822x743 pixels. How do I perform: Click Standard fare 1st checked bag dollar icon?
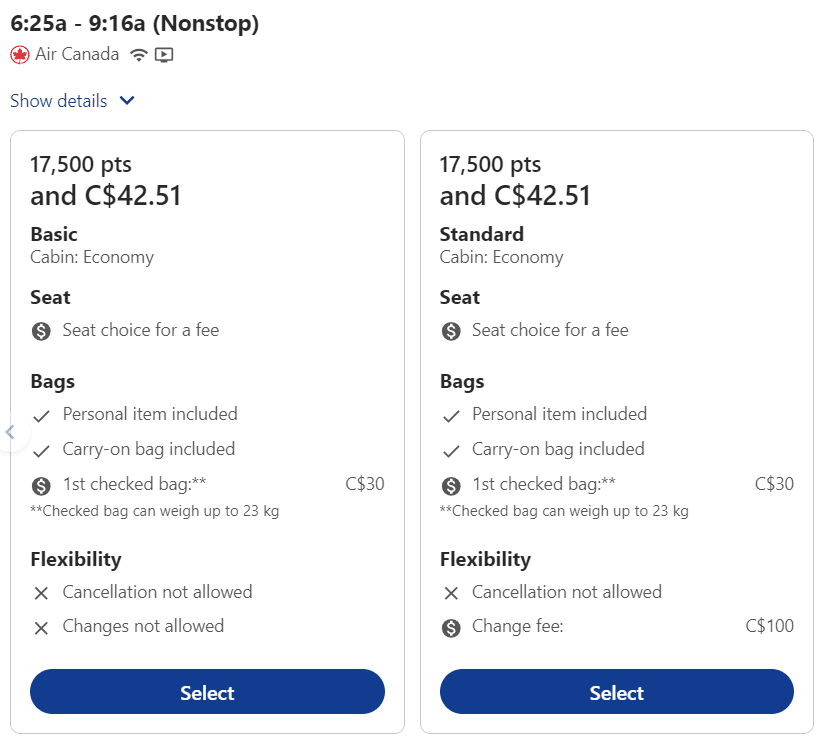click(x=451, y=485)
